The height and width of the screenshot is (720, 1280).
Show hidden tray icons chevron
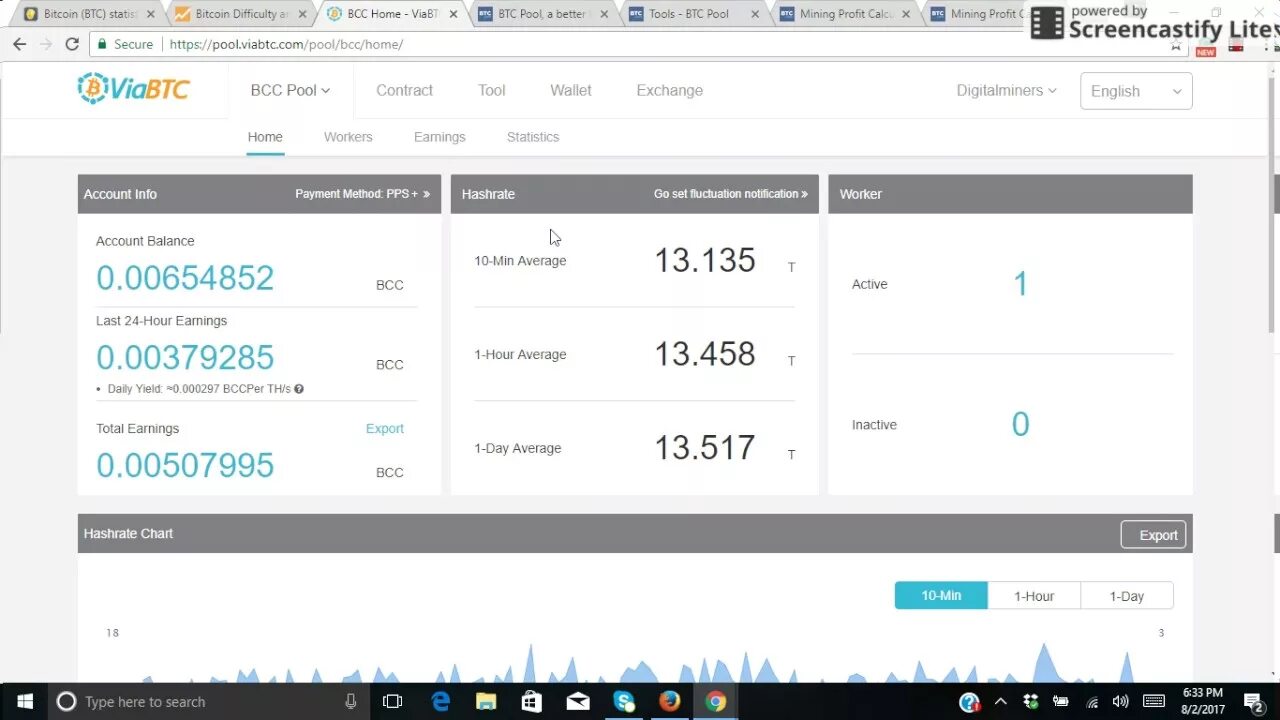(x=1001, y=701)
